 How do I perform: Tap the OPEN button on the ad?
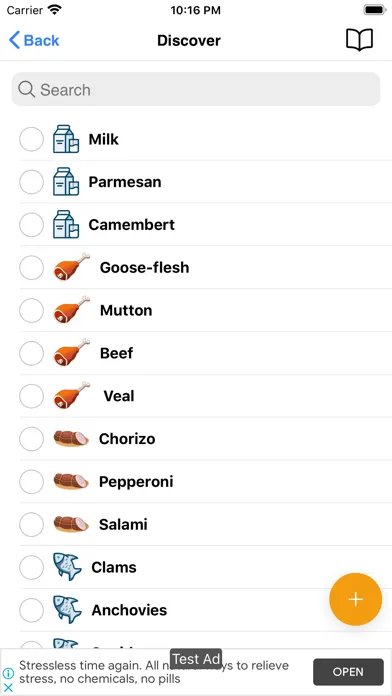click(x=348, y=672)
